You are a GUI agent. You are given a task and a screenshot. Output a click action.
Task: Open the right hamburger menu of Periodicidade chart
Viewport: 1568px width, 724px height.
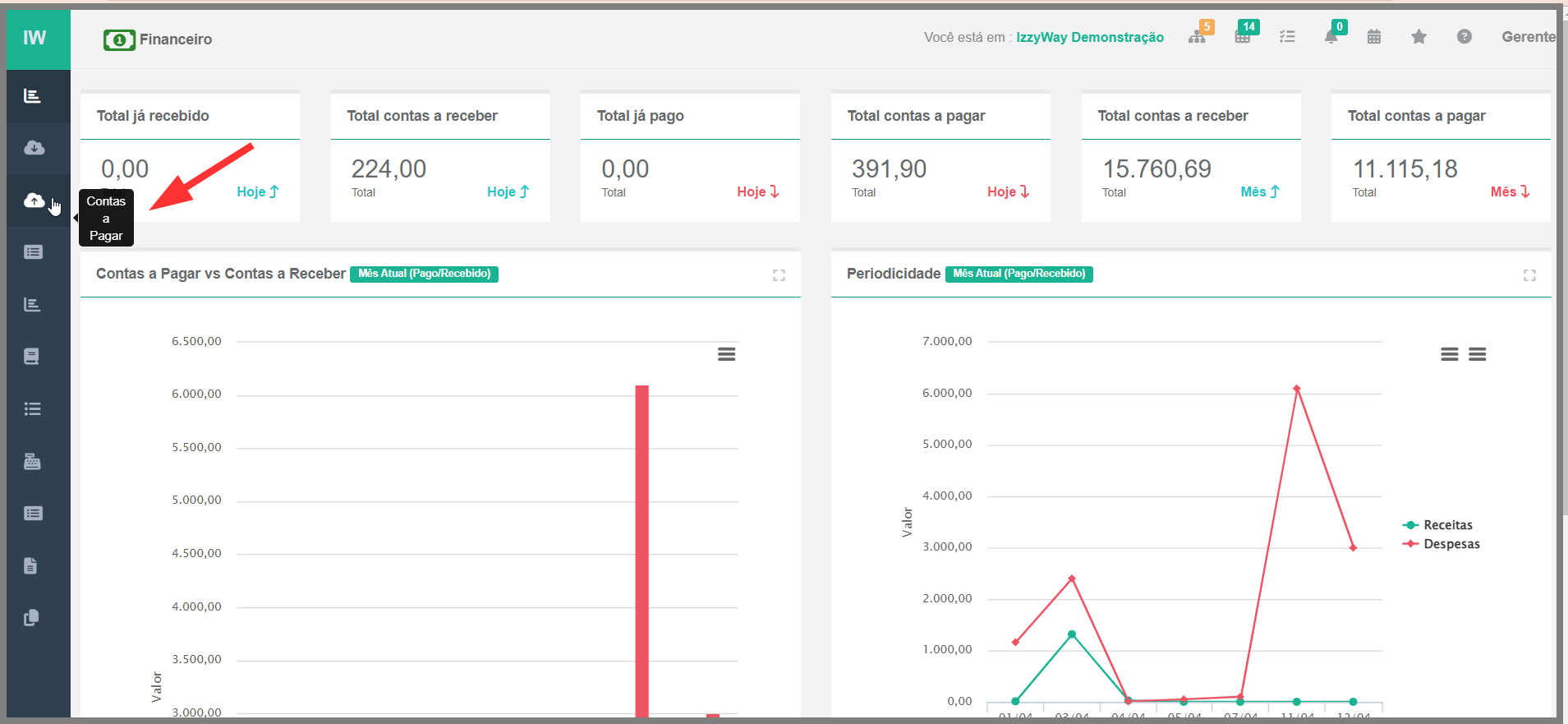tap(1478, 354)
